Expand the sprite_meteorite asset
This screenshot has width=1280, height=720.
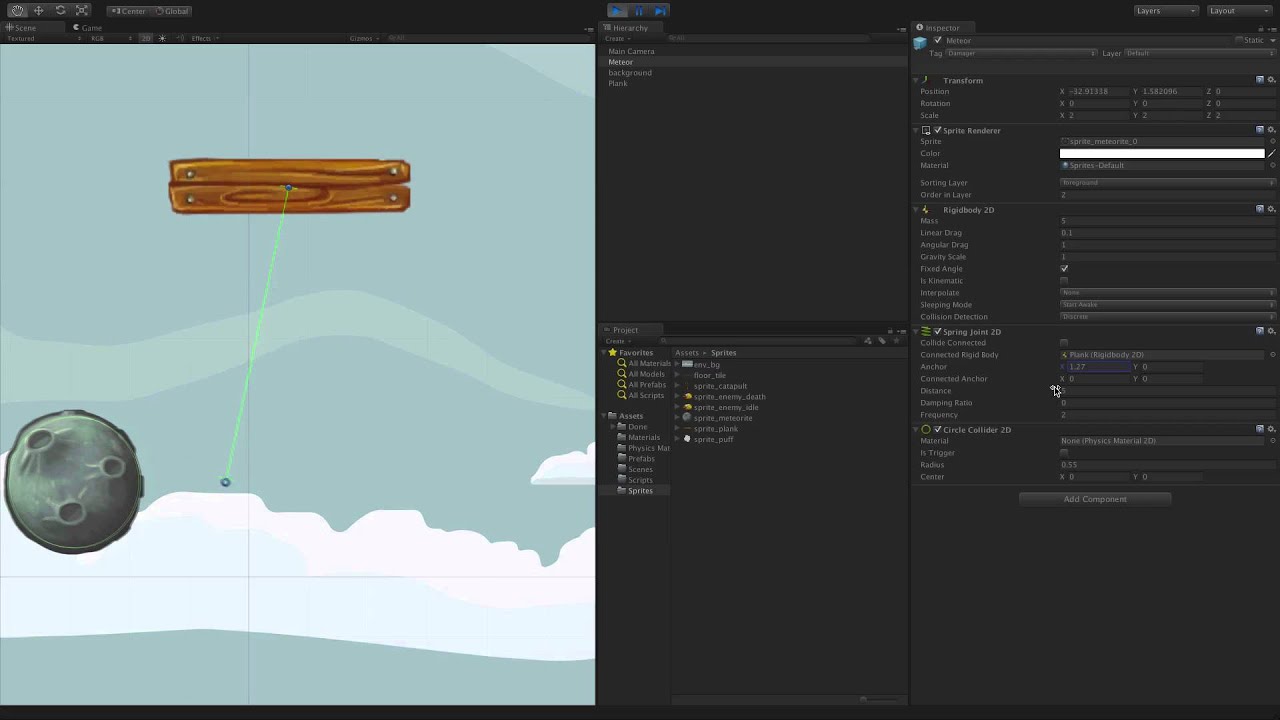click(x=677, y=418)
